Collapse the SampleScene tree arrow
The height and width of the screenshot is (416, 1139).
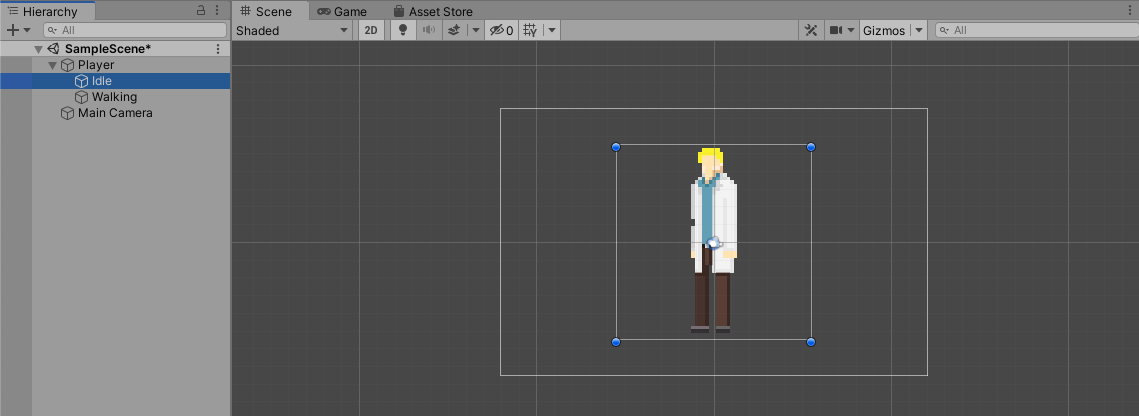click(38, 49)
